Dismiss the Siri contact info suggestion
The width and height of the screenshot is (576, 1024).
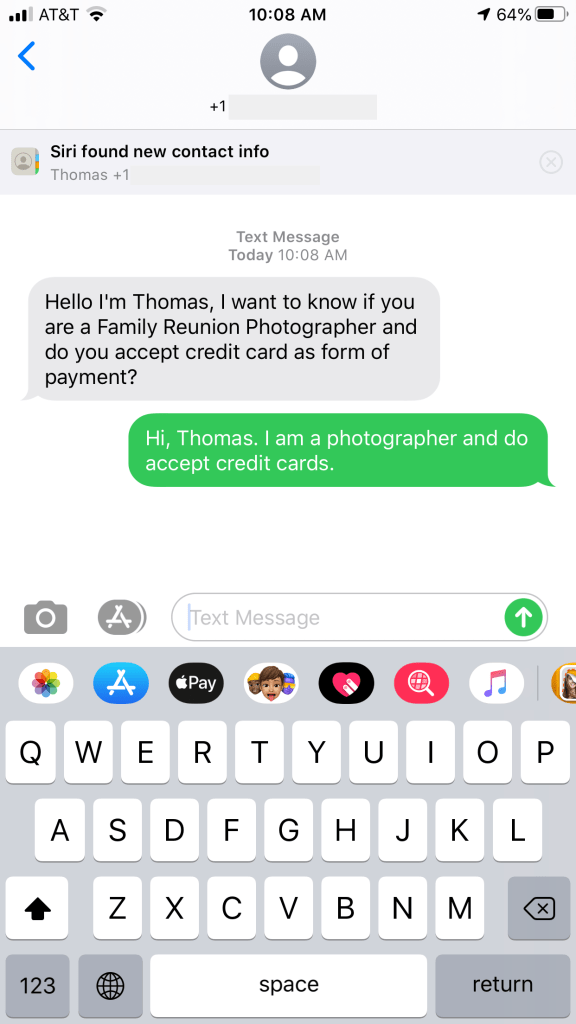click(x=551, y=162)
